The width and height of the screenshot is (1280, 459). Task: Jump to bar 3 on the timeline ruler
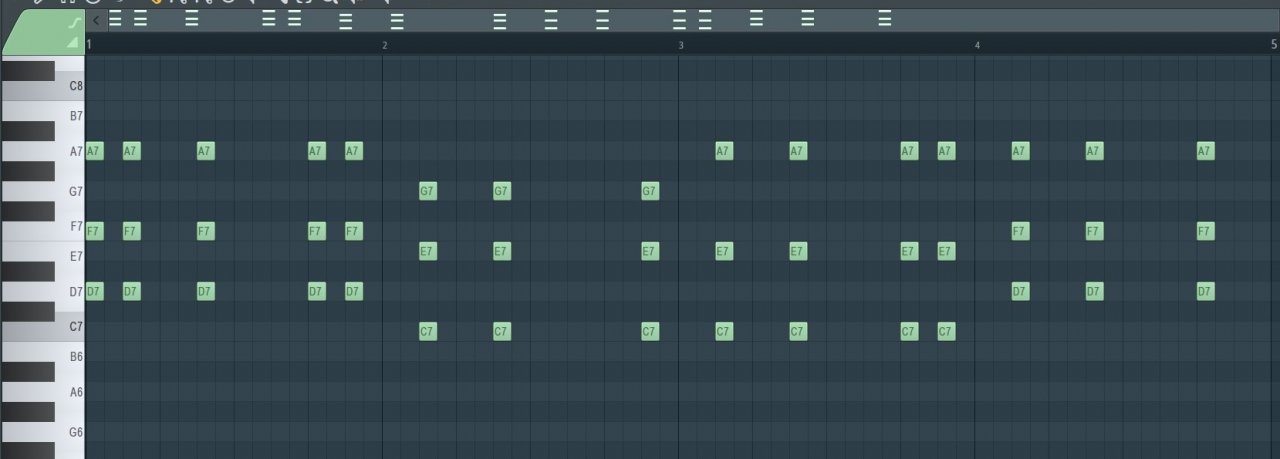click(x=681, y=45)
